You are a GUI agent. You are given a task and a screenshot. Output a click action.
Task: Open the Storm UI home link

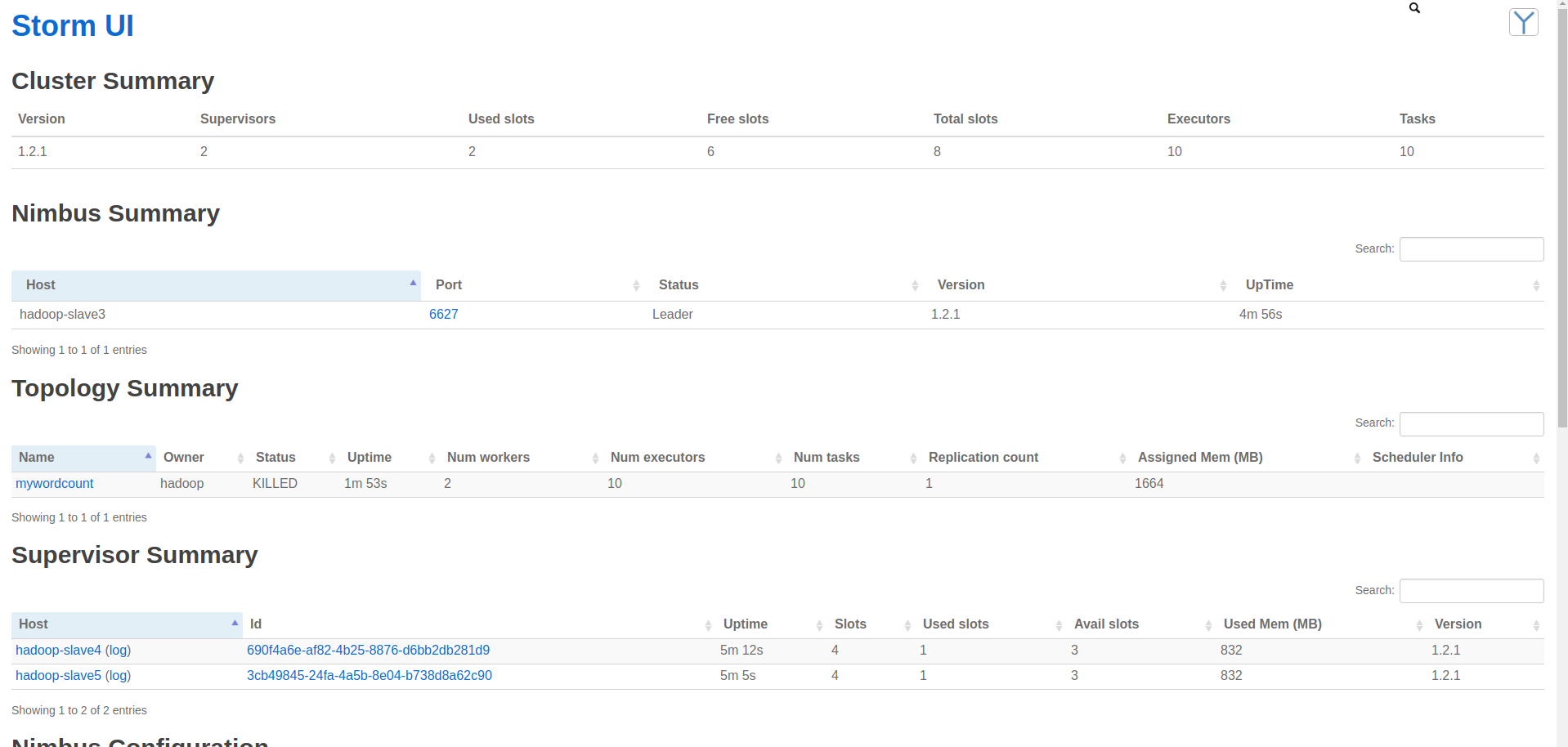tap(73, 26)
